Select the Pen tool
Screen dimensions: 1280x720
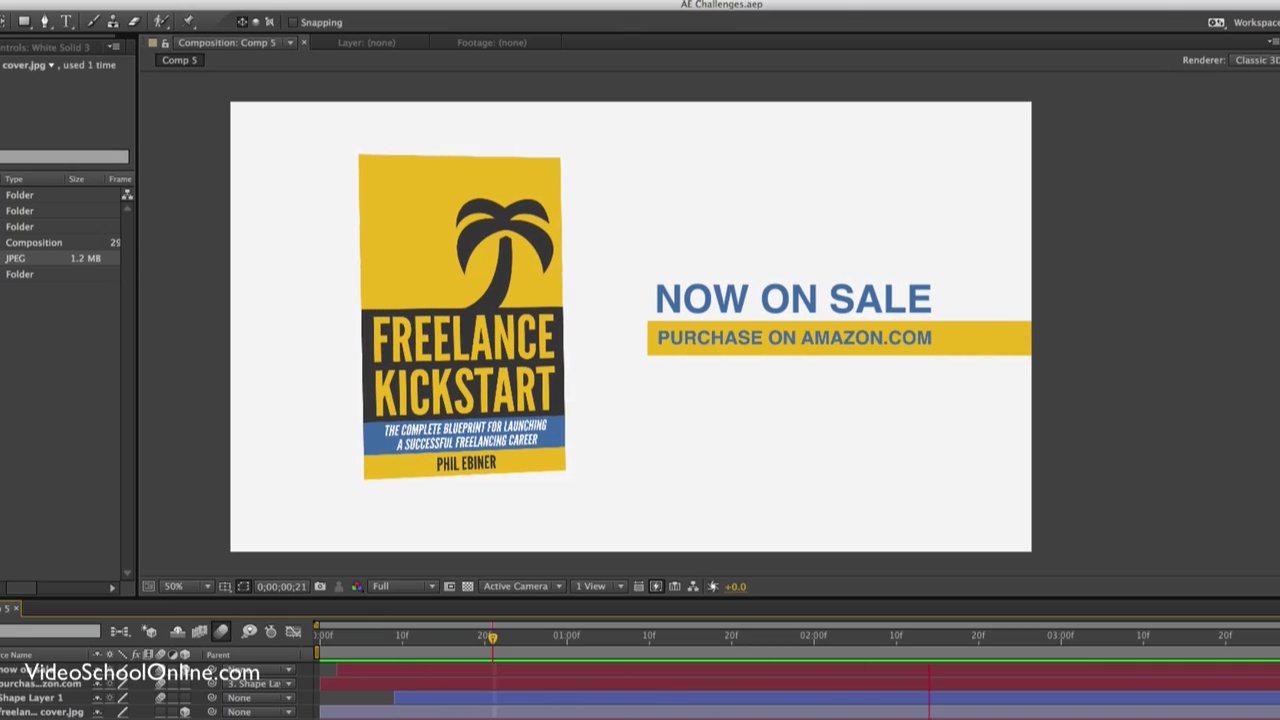coord(44,21)
